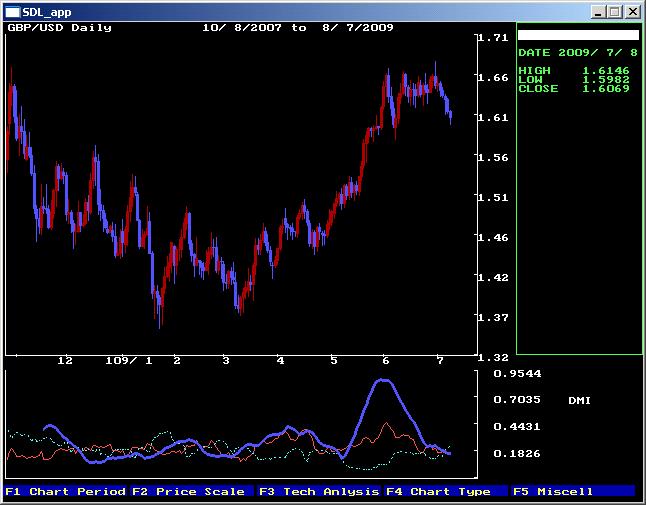
Task: Click the 0.4431 DMI scale value
Action: tap(517, 426)
